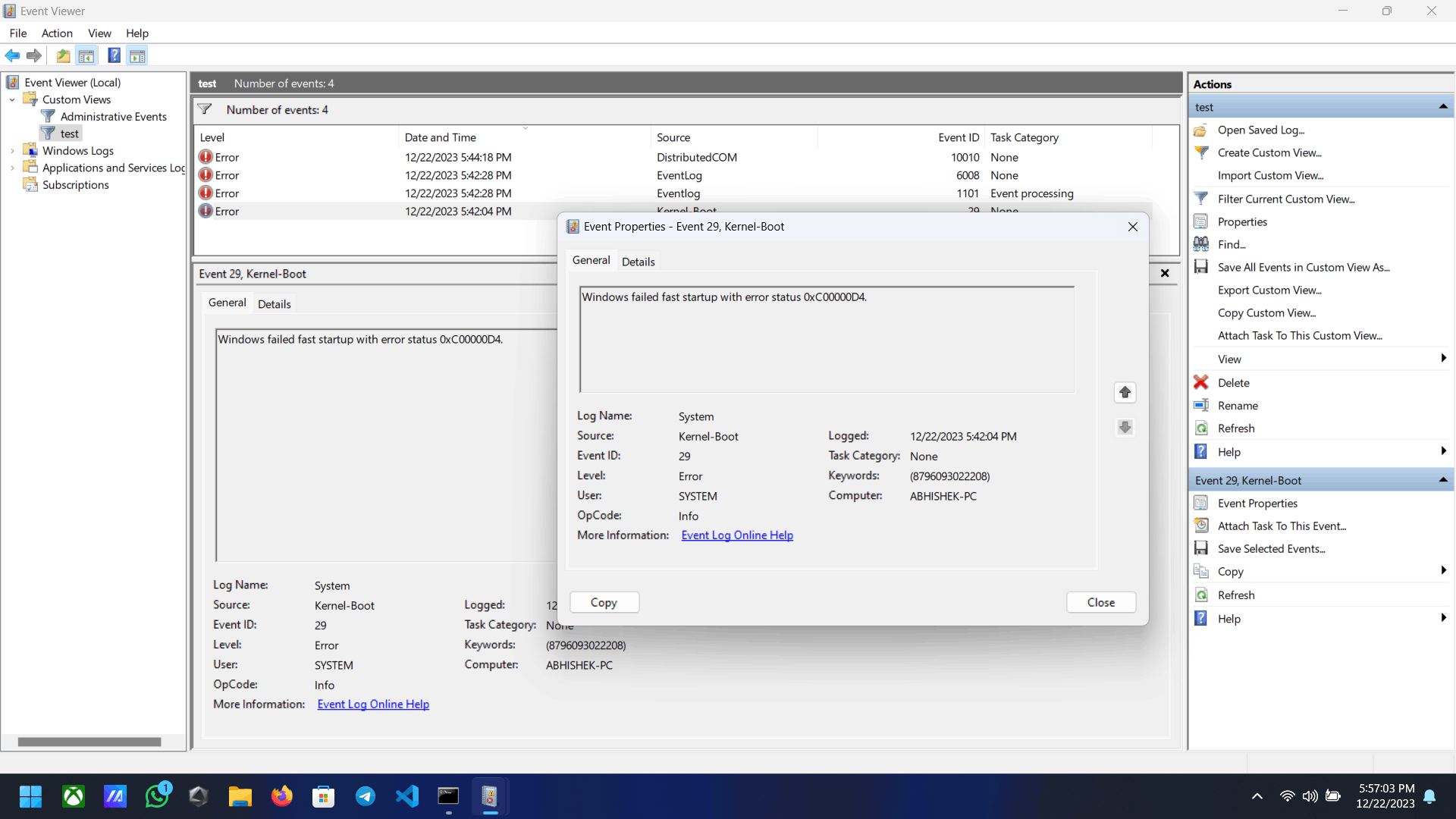
Task: Click the down arrow in Event Properties dialog
Action: [1125, 427]
